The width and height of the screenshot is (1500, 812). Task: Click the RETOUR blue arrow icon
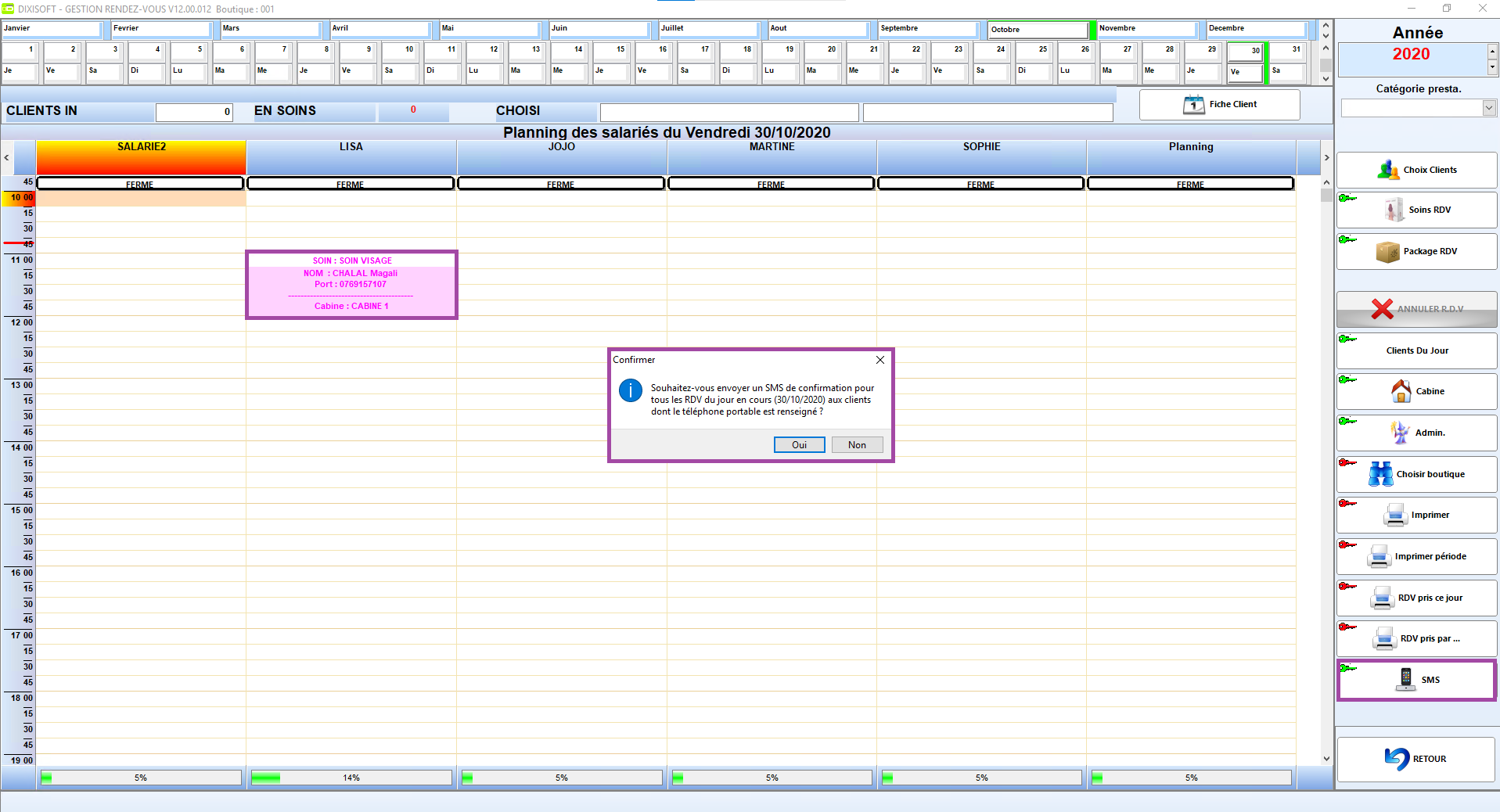pos(1397,759)
